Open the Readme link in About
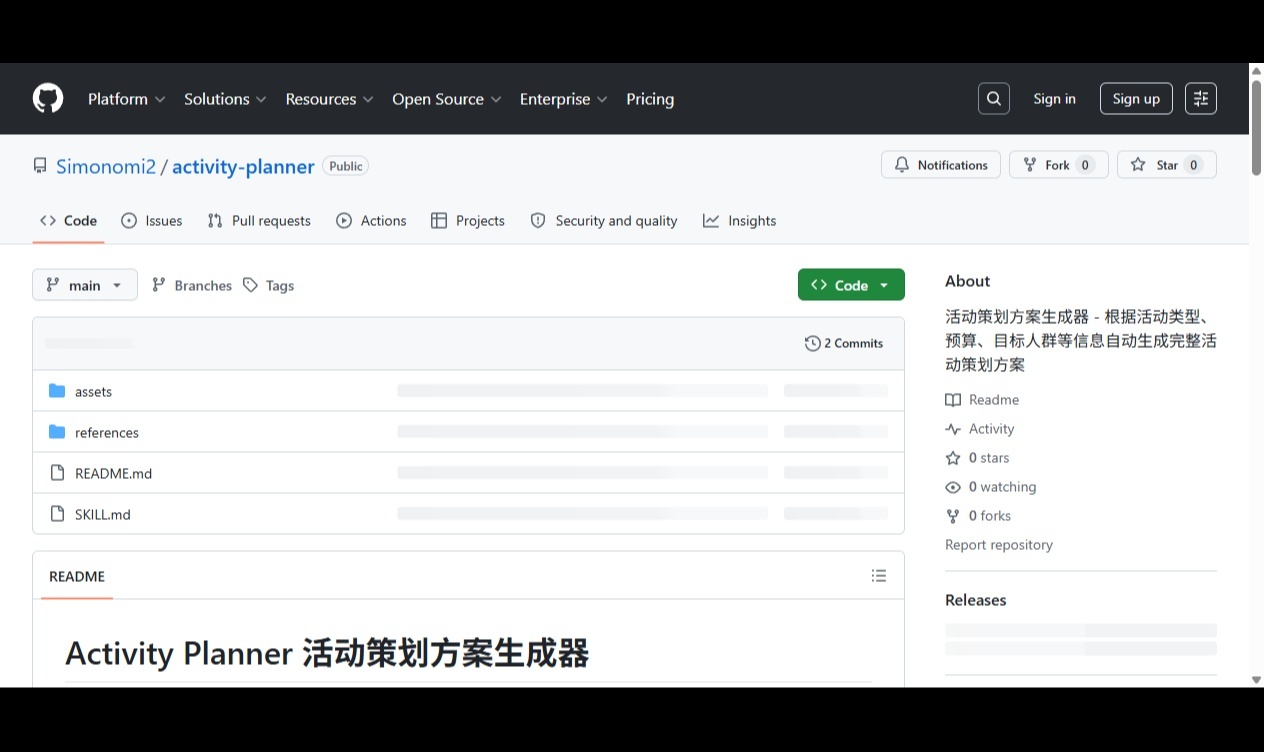Viewport: 1264px width, 752px height. (x=982, y=399)
